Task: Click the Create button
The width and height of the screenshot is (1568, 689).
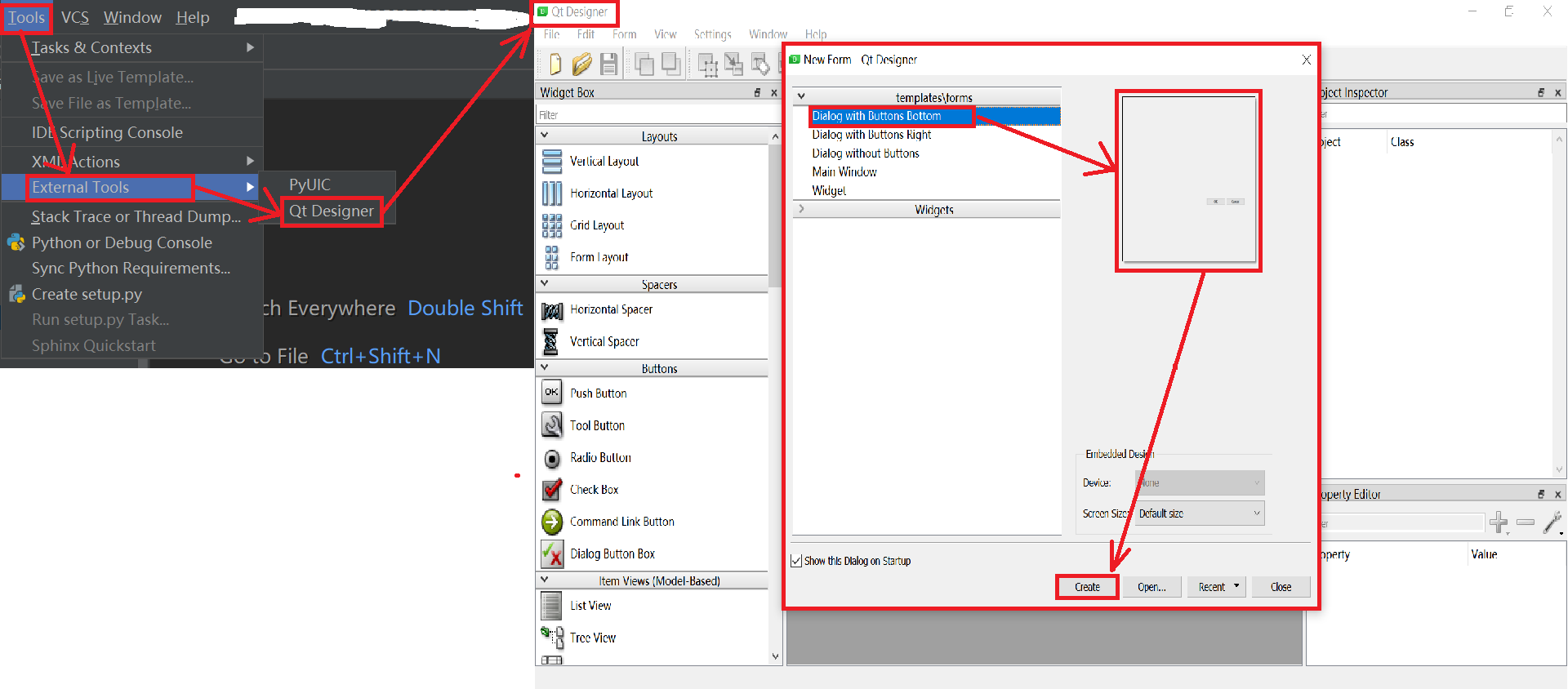Action: 1087,587
